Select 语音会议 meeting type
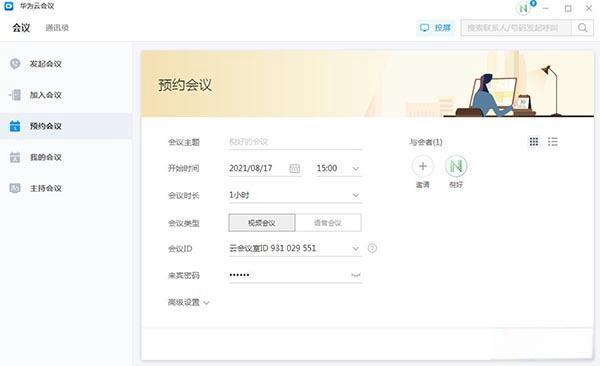The image size is (600, 366). (328, 223)
